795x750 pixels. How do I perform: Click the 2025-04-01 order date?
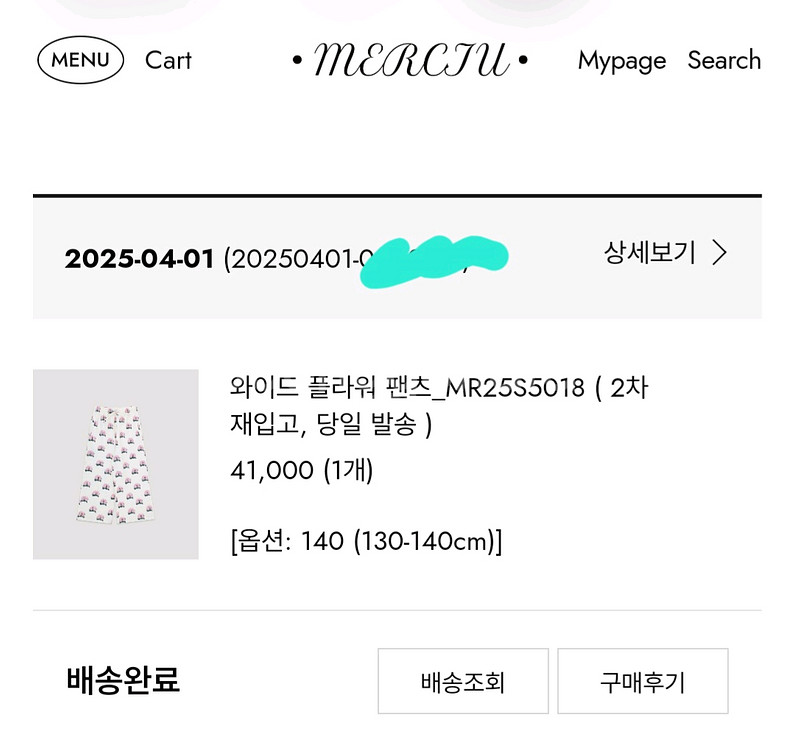[140, 259]
